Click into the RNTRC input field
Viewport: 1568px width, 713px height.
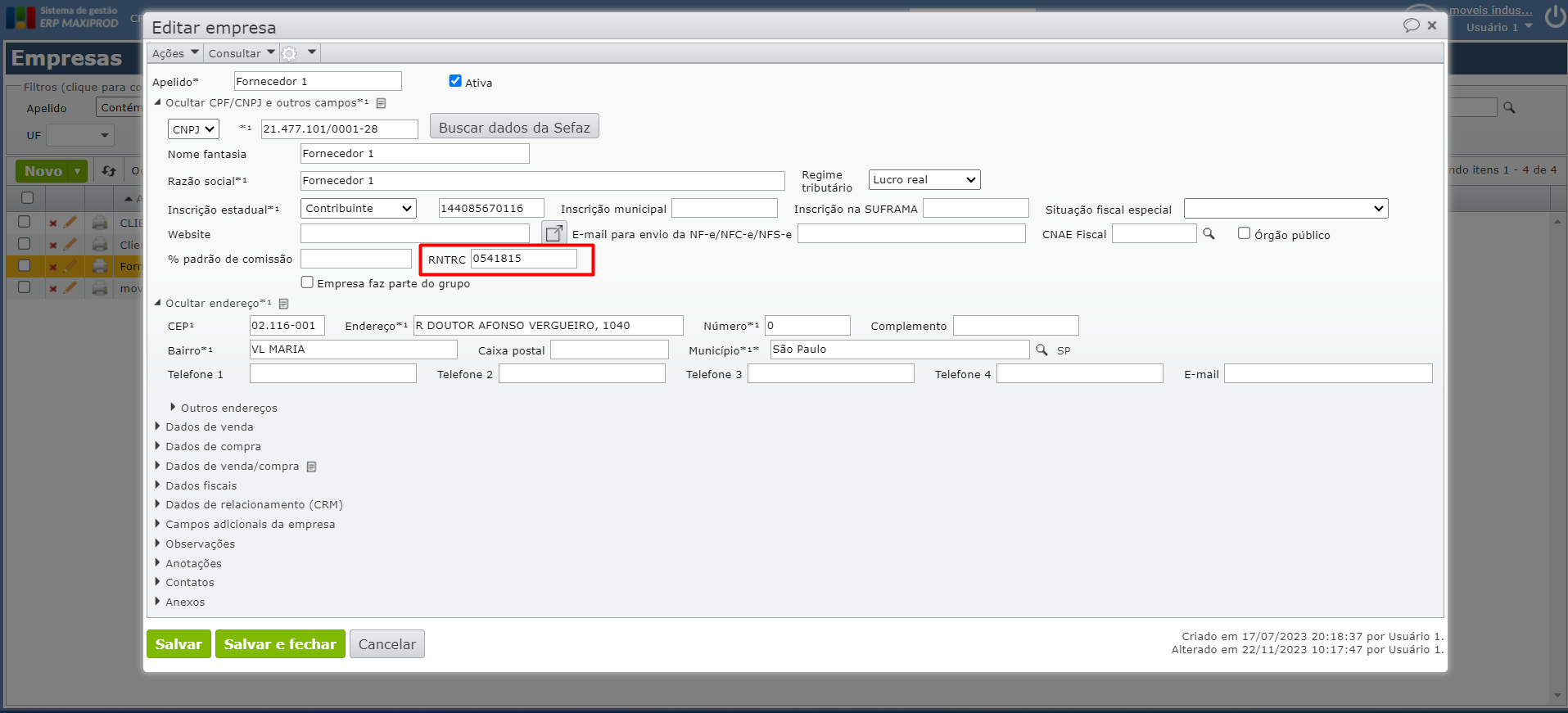tap(523, 259)
